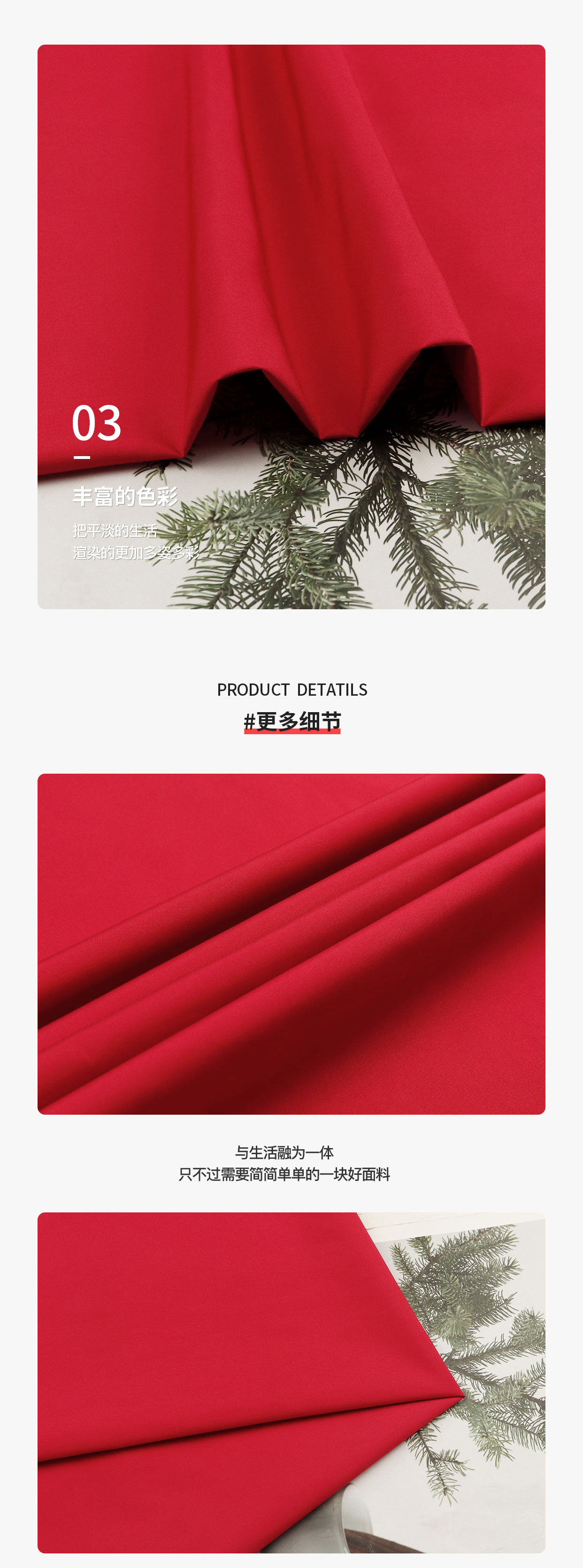Click the white dash below 03
Image resolution: width=583 pixels, height=1568 pixels.
(82, 457)
